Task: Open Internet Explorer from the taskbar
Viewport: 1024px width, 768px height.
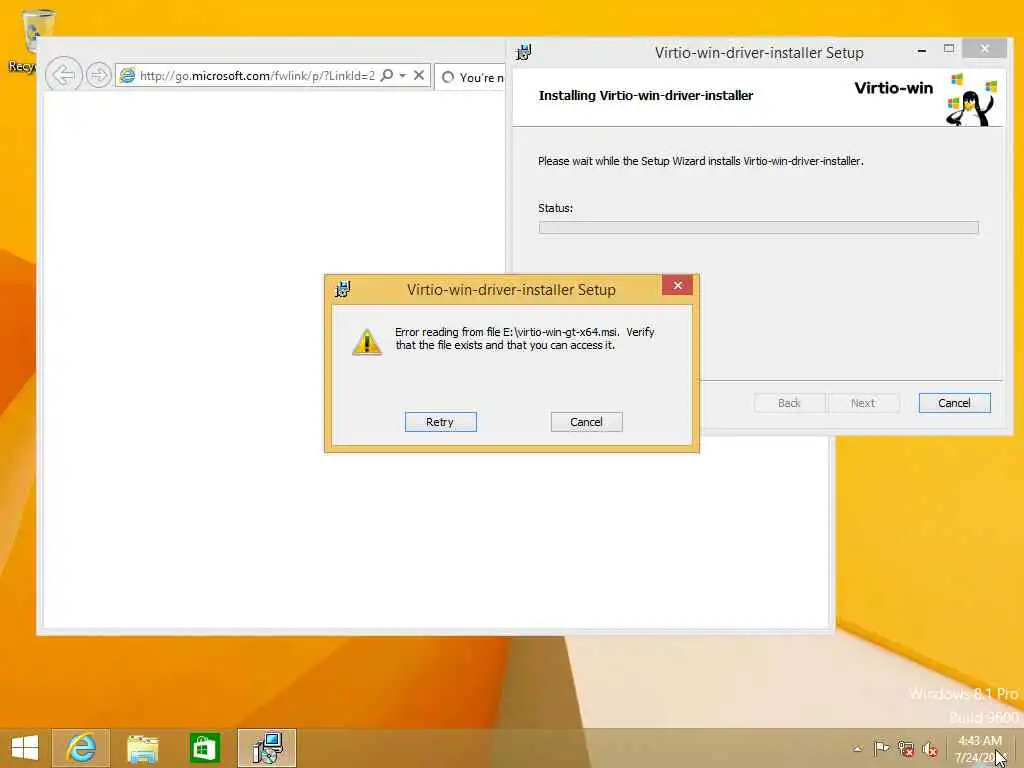Action: pos(81,748)
